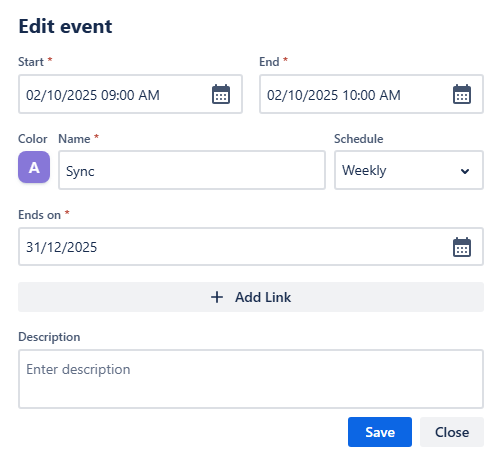500x450 pixels.
Task: Click the Start field label
Action: [31, 62]
